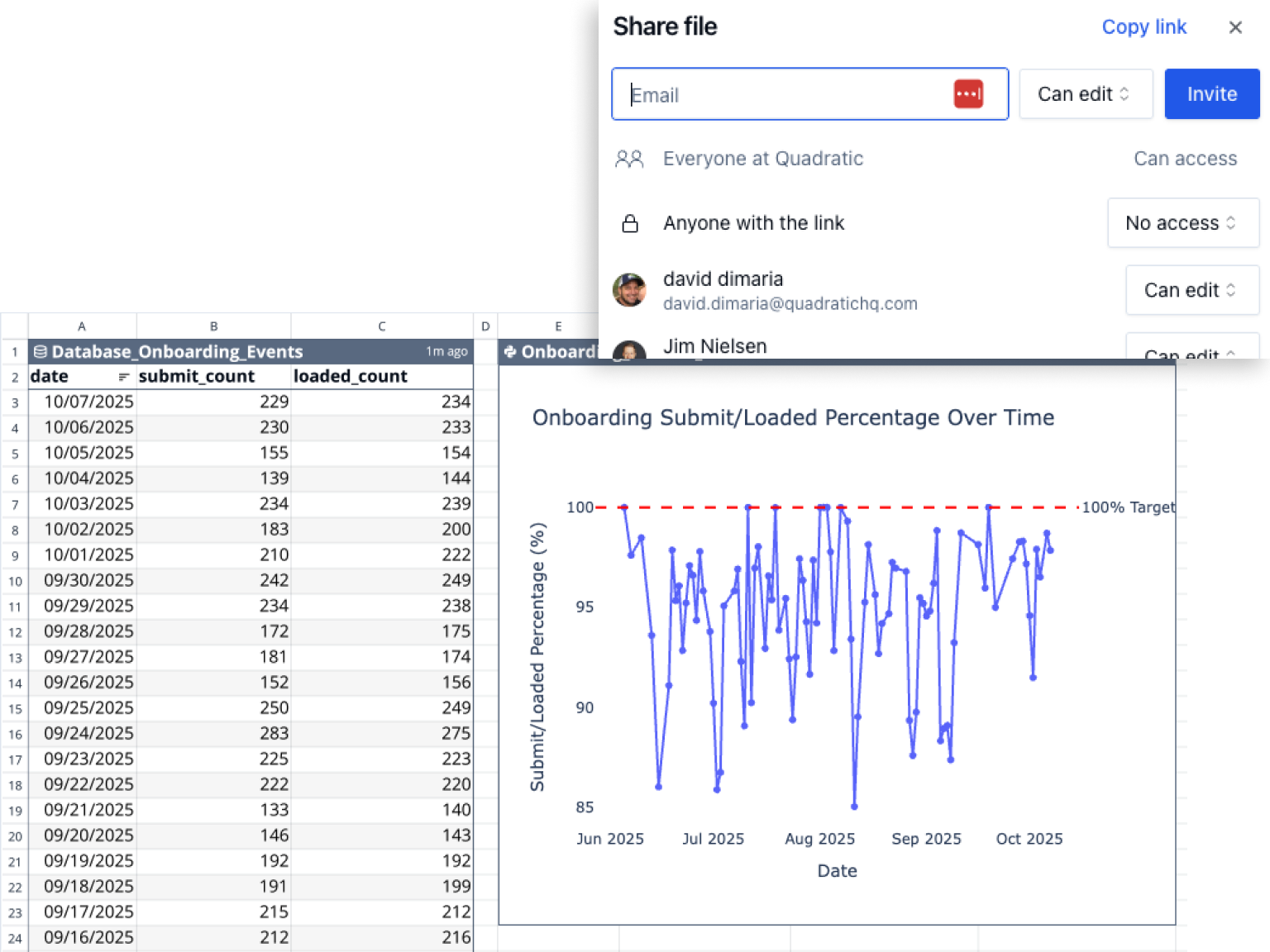Click the lock icon beside Anyone with the link
This screenshot has height=952, width=1270.
coord(630,223)
